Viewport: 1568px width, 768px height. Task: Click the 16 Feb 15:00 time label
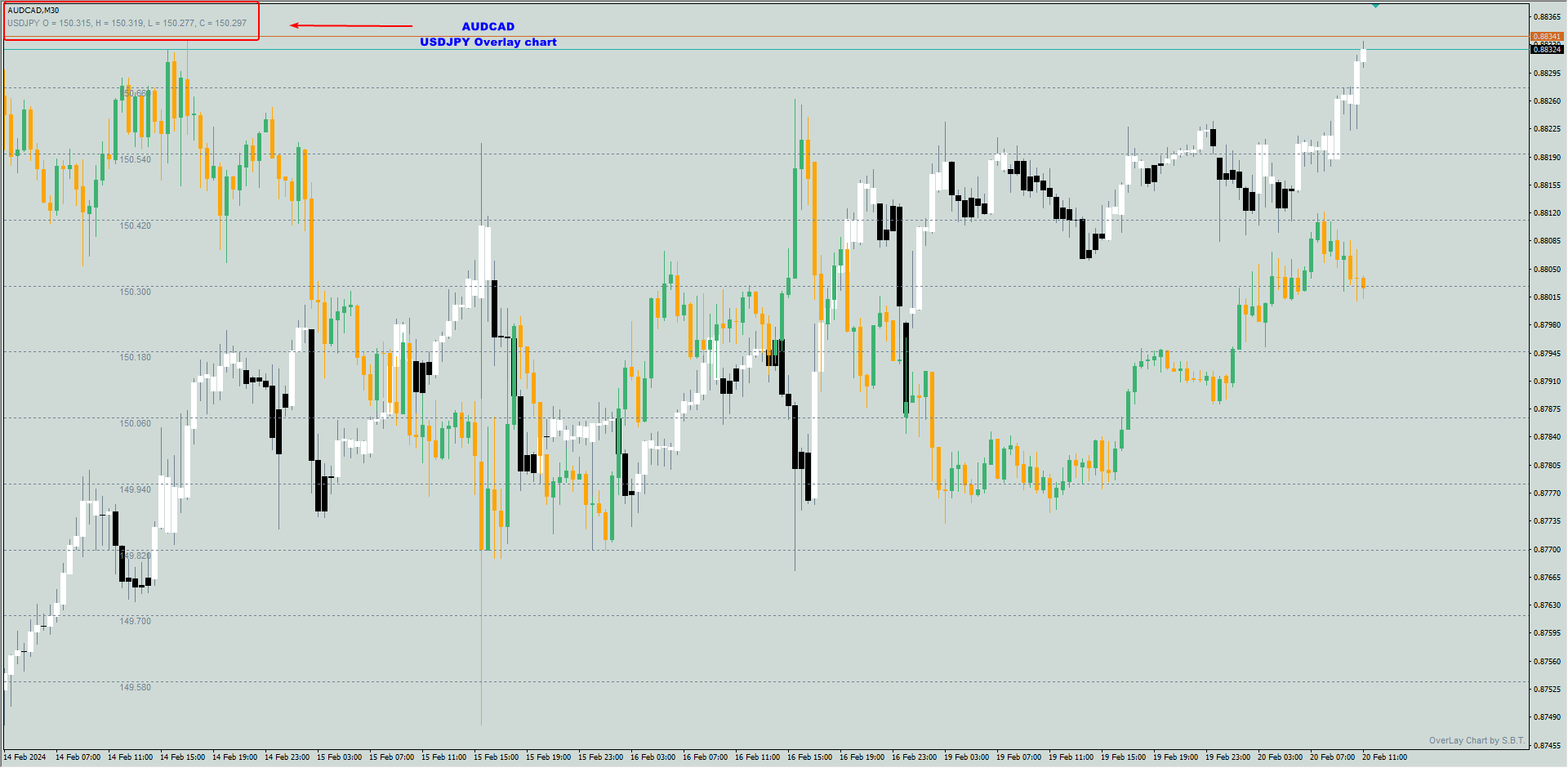pos(809,757)
